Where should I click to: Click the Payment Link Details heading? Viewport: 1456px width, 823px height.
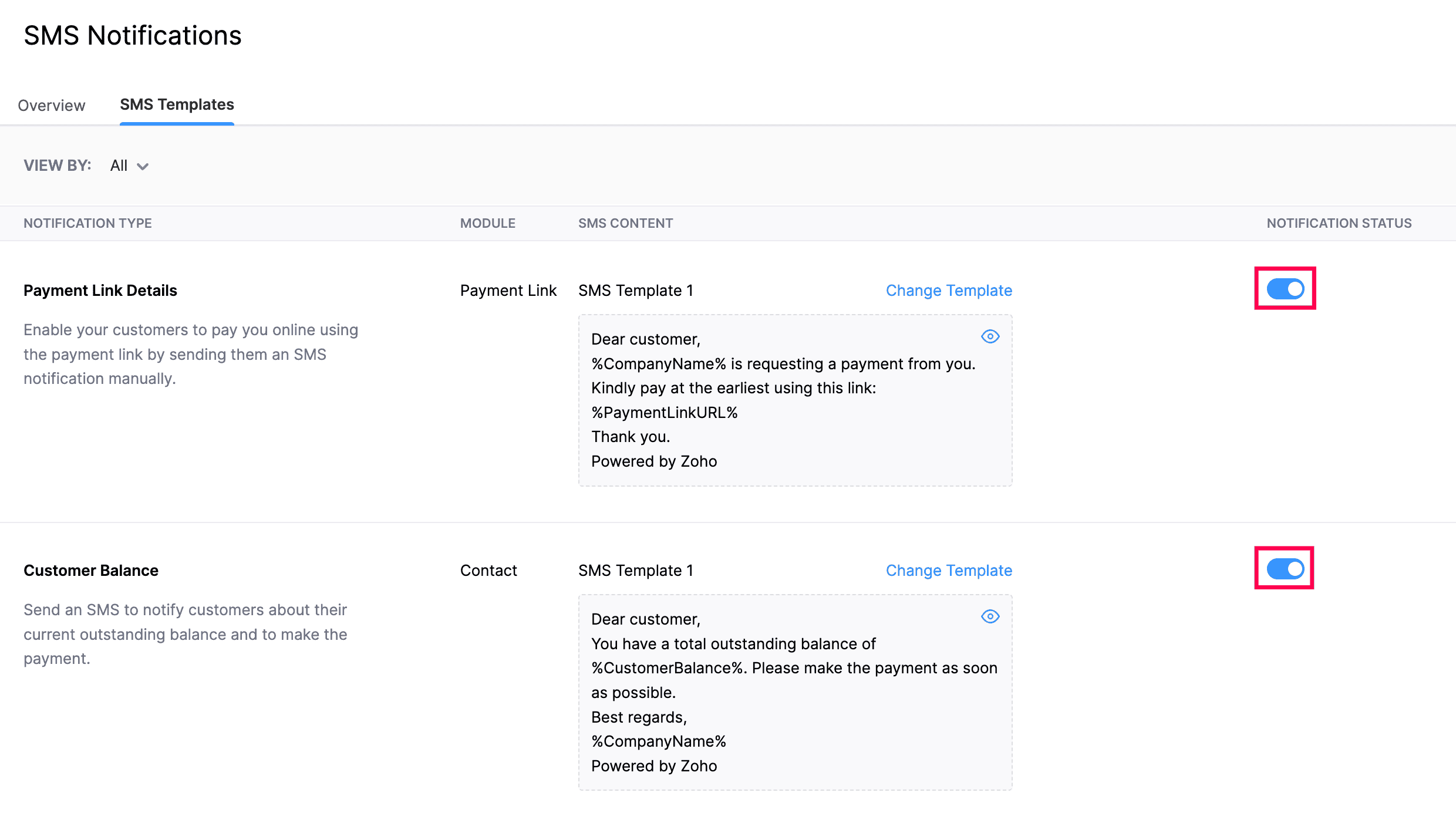pos(100,291)
